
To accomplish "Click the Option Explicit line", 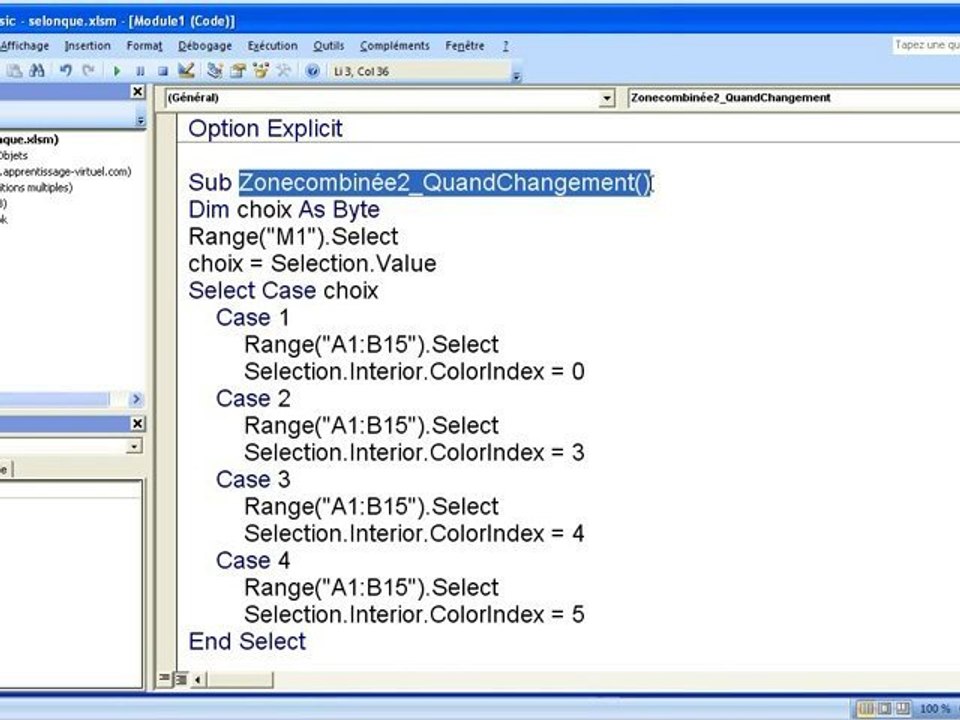I will [x=265, y=129].
